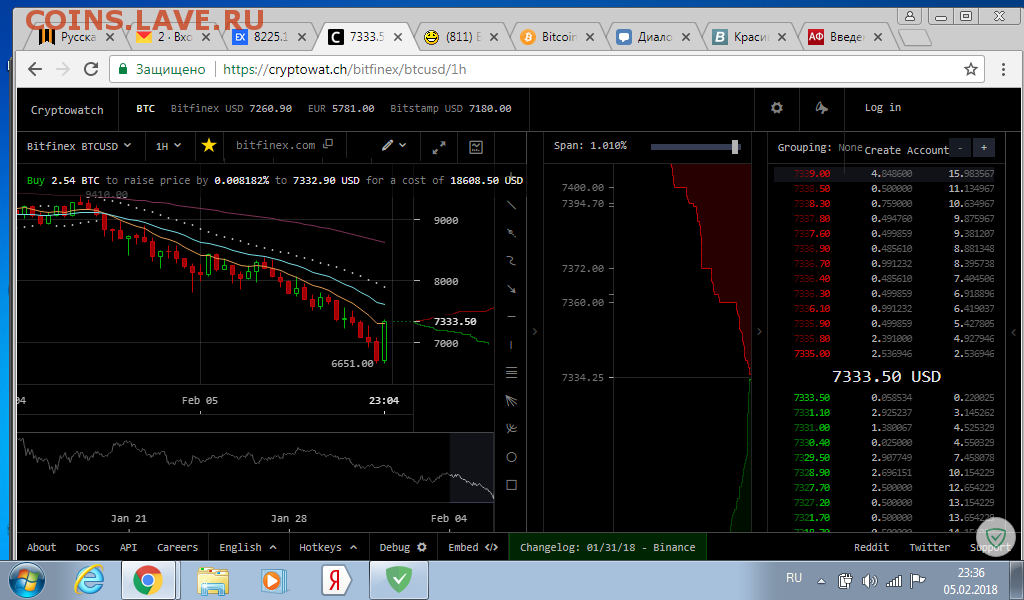This screenshot has width=1024, height=600.
Task: Select the fan lines drawing tool
Action: (x=511, y=401)
